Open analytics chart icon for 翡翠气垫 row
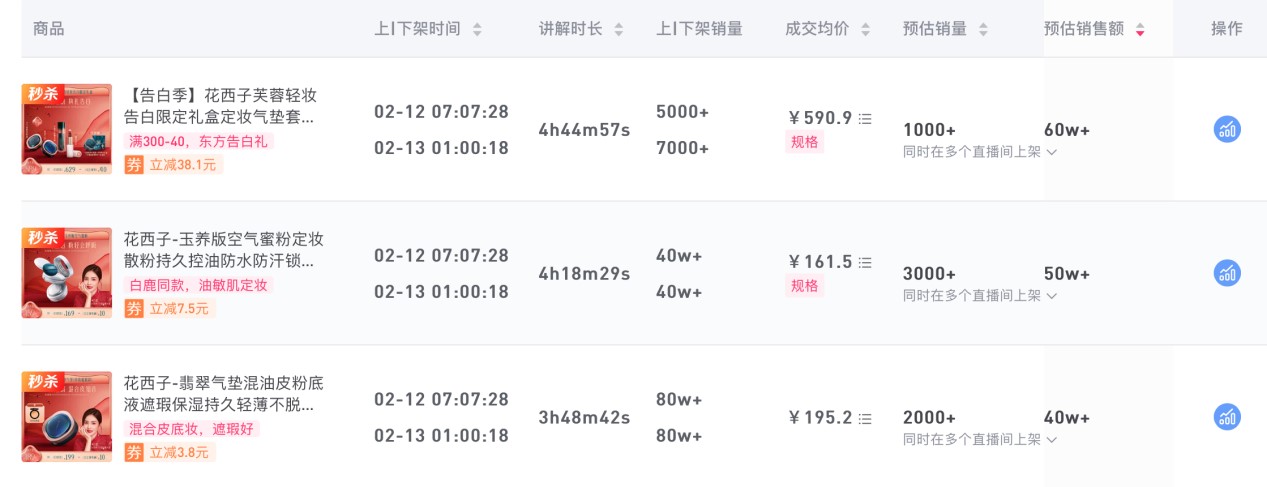This screenshot has height=487, width=1267. click(x=1227, y=417)
